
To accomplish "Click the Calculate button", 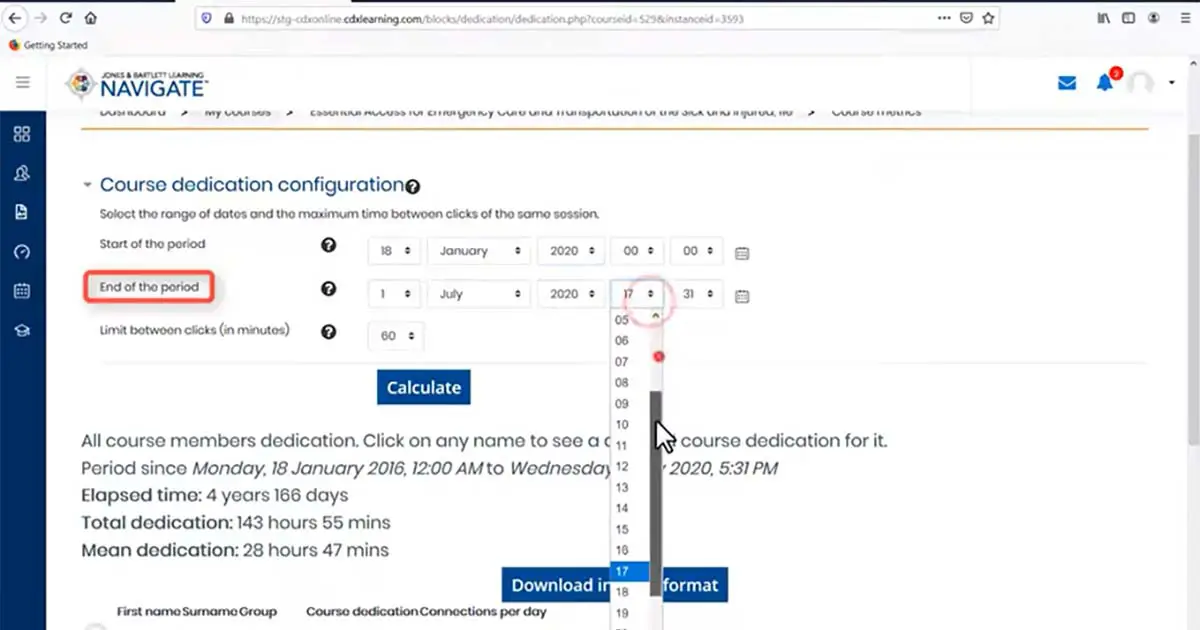I will tap(423, 388).
